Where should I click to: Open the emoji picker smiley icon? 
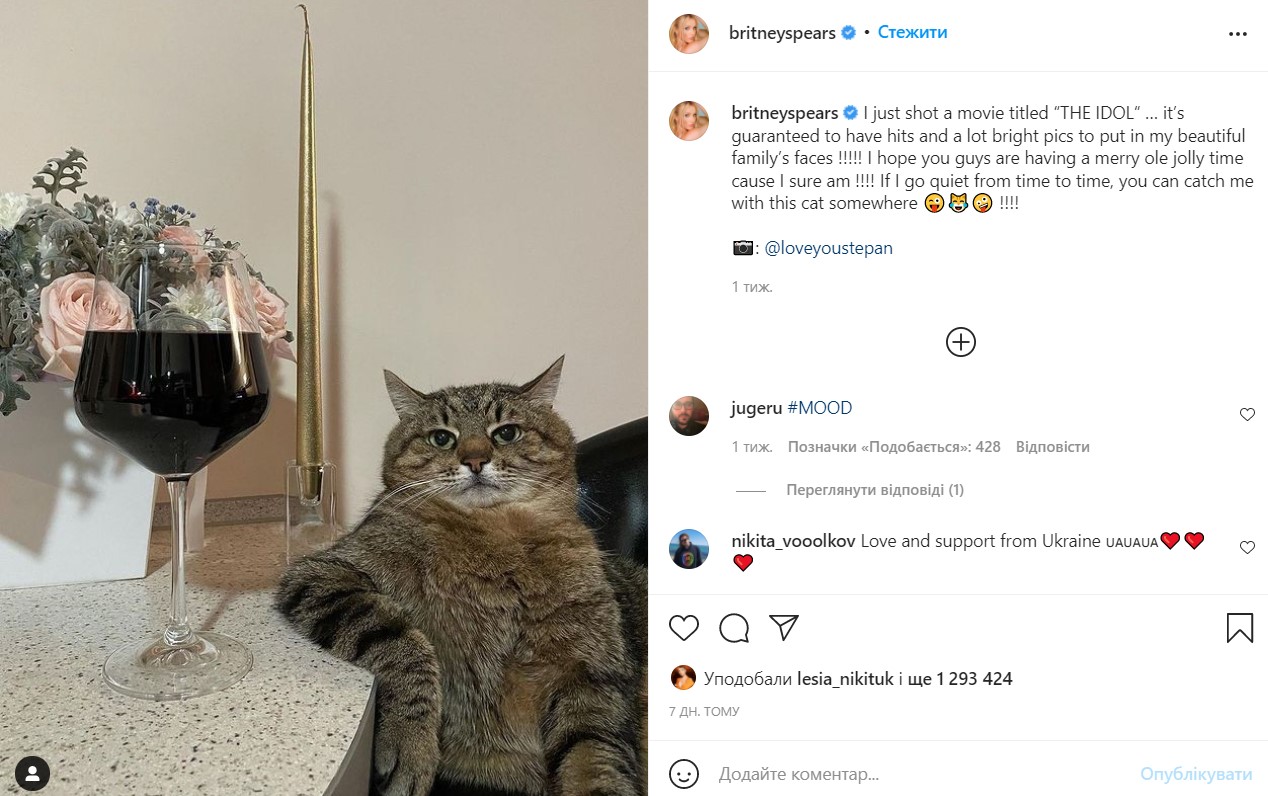[x=684, y=774]
